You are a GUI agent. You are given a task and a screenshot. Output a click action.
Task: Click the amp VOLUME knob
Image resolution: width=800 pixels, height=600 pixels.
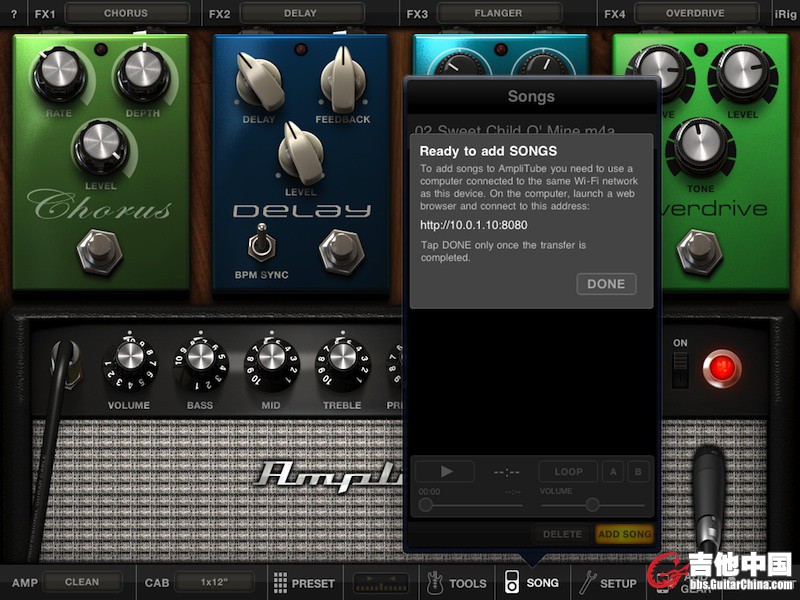coord(130,363)
